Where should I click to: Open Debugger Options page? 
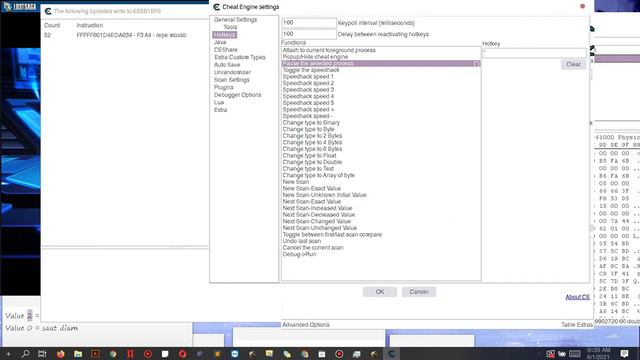tap(238, 95)
